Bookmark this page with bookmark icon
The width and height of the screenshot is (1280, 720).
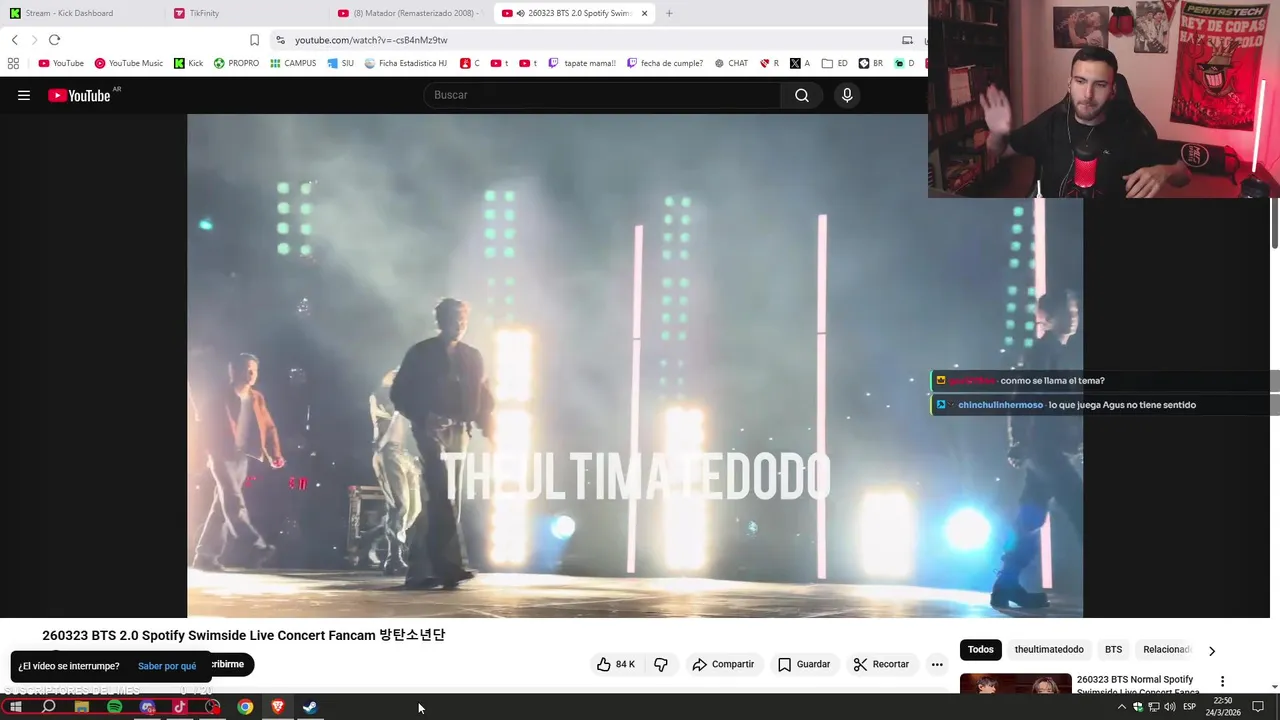[x=254, y=40]
